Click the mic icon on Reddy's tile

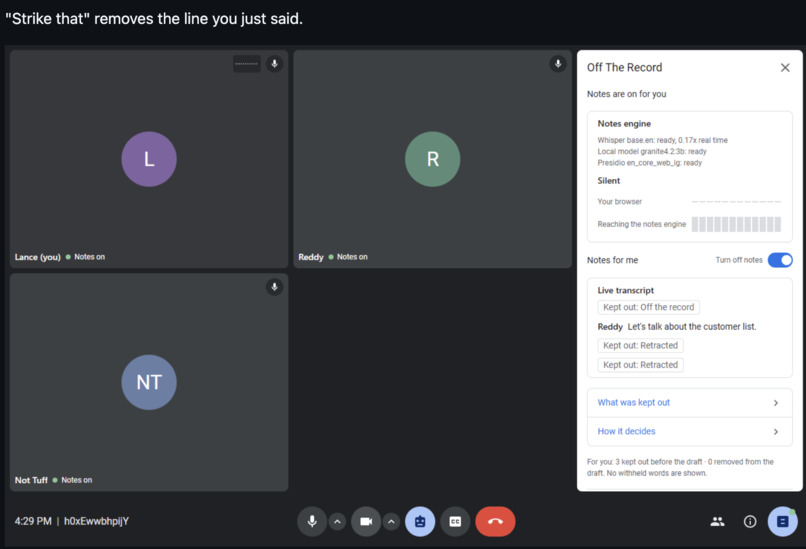click(x=558, y=64)
